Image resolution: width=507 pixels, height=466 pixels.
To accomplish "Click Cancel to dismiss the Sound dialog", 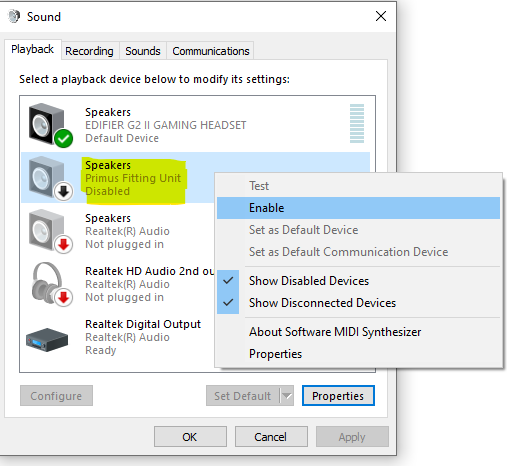I will 271,436.
